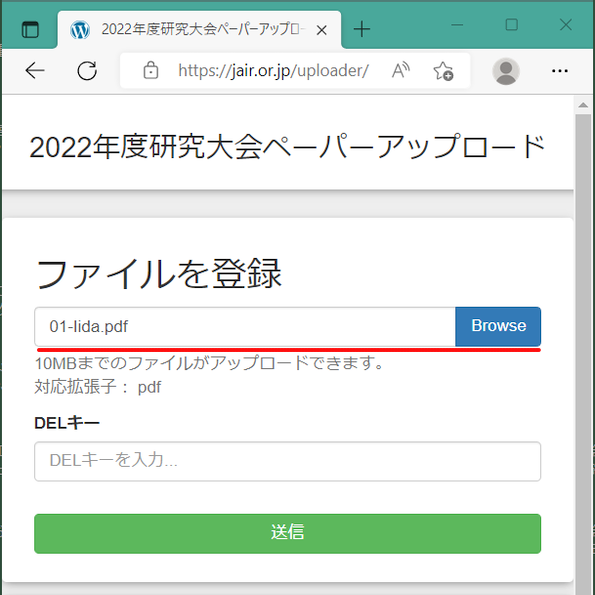595x595 pixels.
Task: Focus the DELキーを入力 text field
Action: [287, 461]
